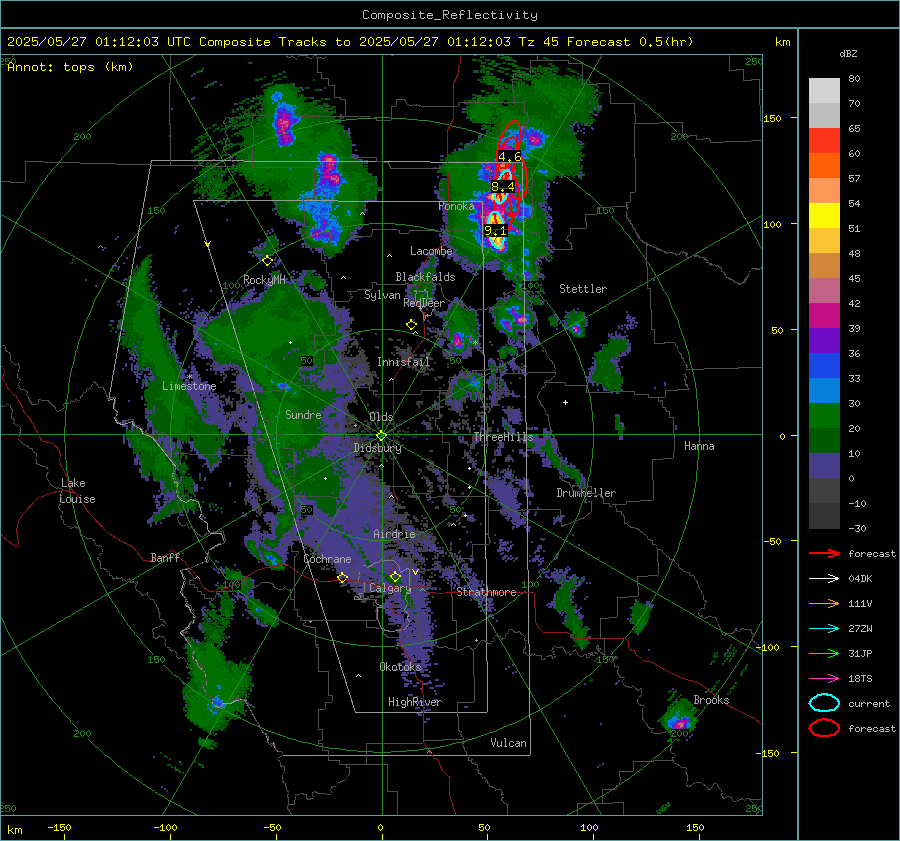Image resolution: width=900 pixels, height=841 pixels.
Task: Click the Hanna town label
Action: (x=699, y=446)
